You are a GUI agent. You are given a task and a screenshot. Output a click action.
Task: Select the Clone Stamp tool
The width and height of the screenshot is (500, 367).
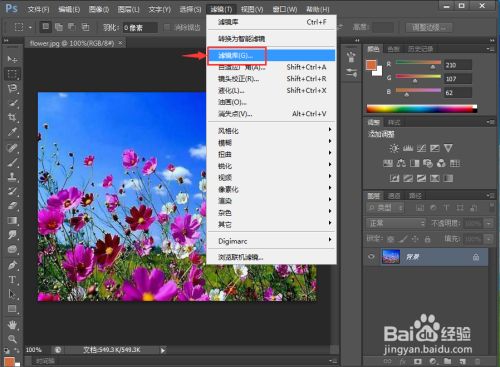pyautogui.click(x=12, y=177)
